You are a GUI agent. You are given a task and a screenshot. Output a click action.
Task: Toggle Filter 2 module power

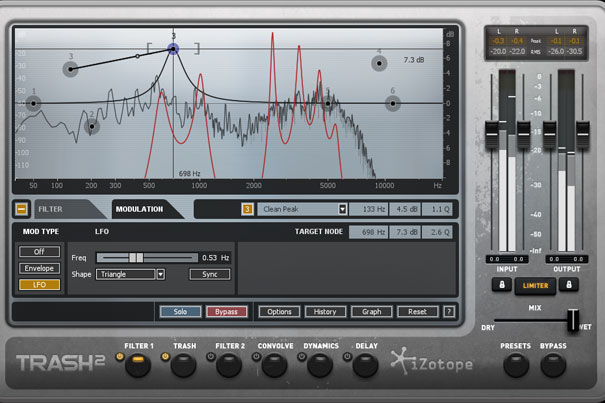pyautogui.click(x=211, y=356)
